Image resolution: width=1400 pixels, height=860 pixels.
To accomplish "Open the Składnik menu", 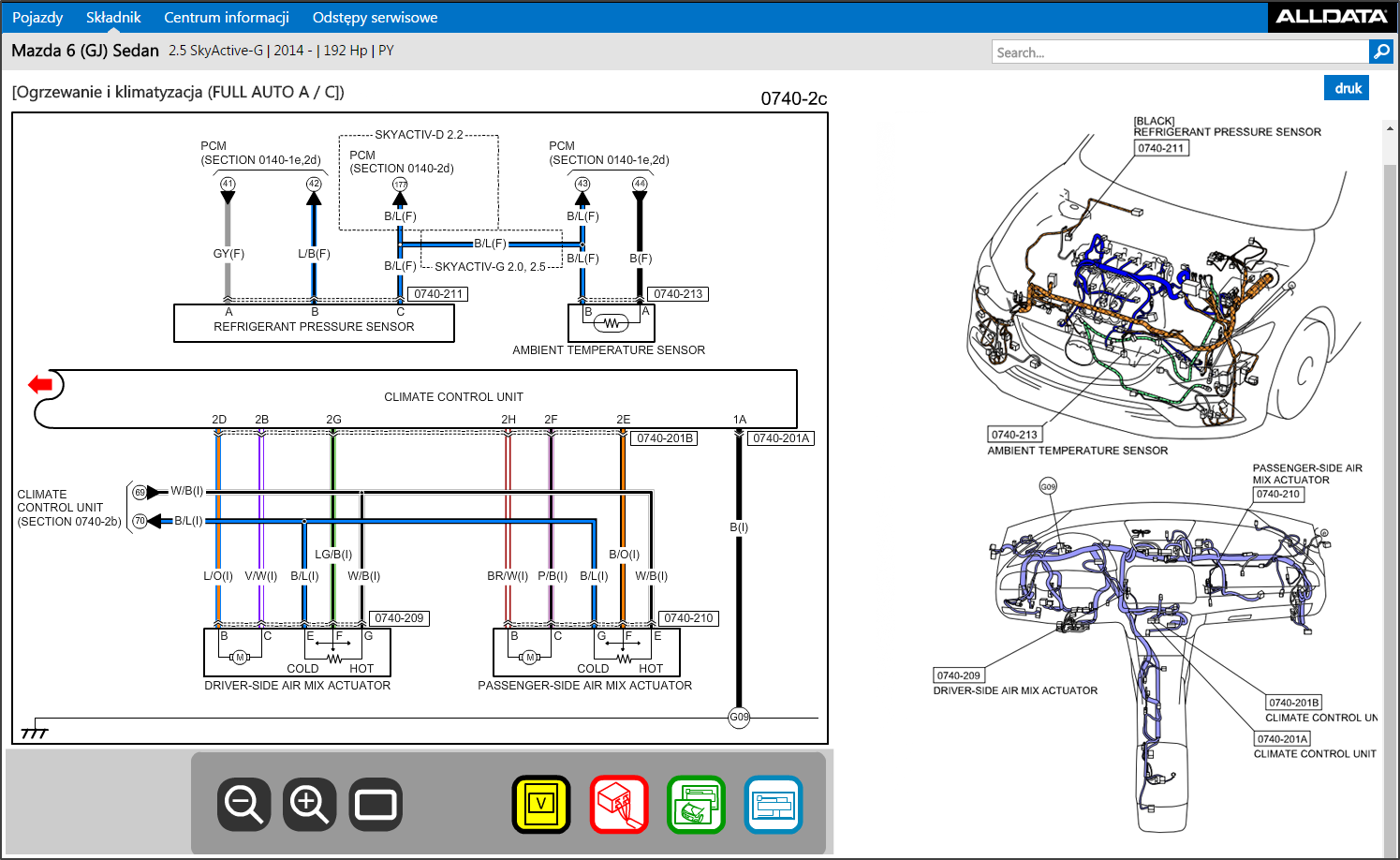I will pyautogui.click(x=113, y=17).
